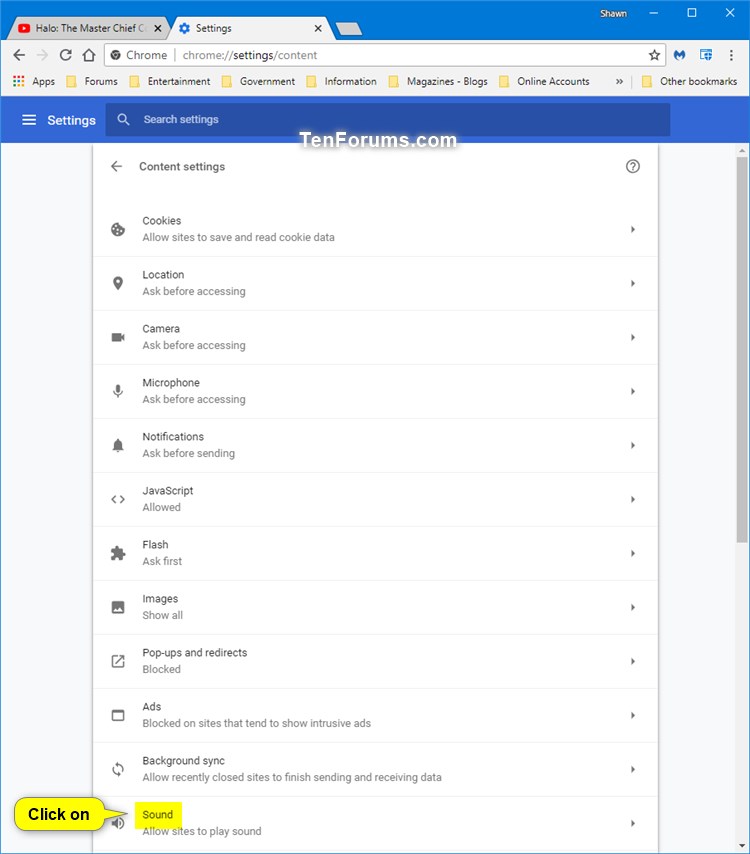Open the Settings hamburger menu
Image resolution: width=750 pixels, height=854 pixels.
tap(29, 120)
